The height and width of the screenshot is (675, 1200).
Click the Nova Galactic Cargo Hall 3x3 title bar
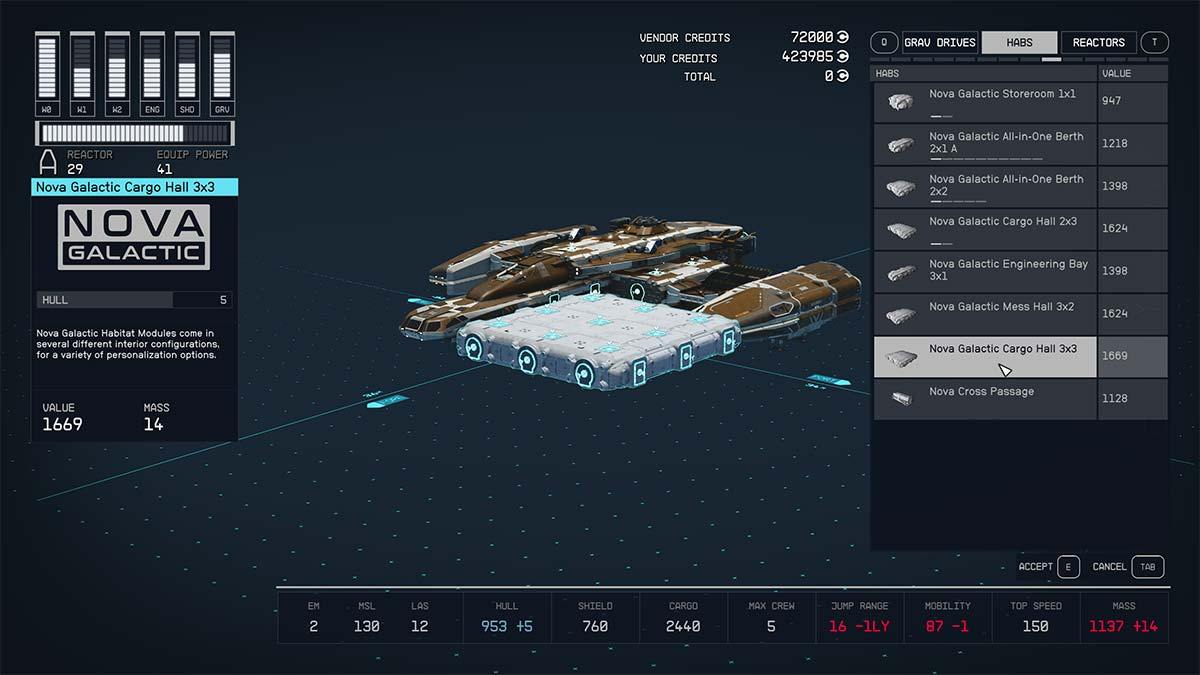pyautogui.click(x=135, y=187)
